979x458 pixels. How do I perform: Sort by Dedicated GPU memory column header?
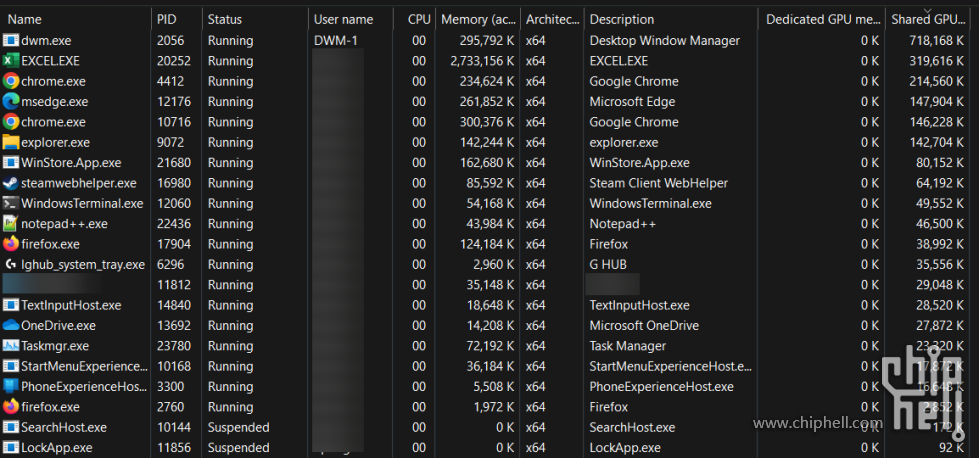822,19
